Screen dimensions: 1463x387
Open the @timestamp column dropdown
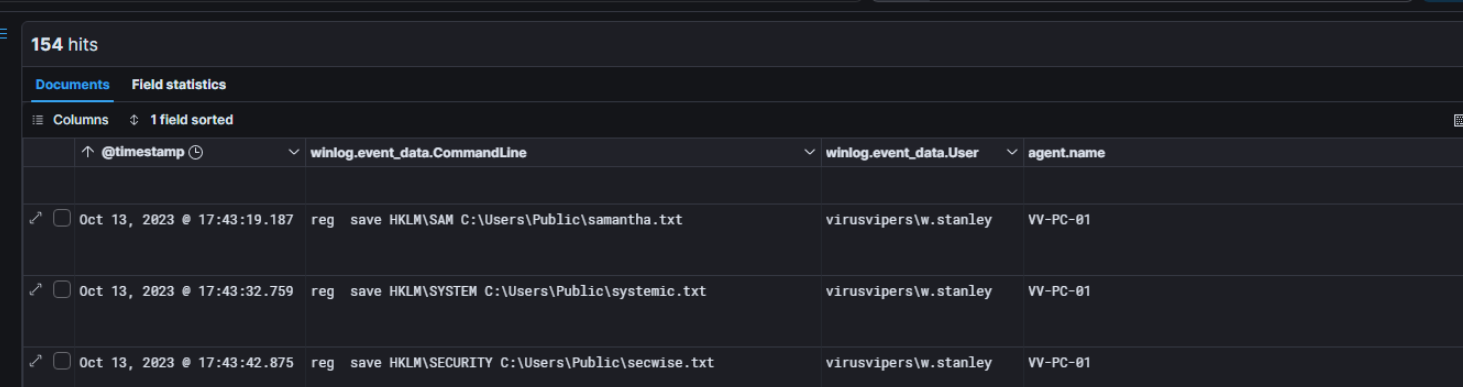[x=293, y=153]
